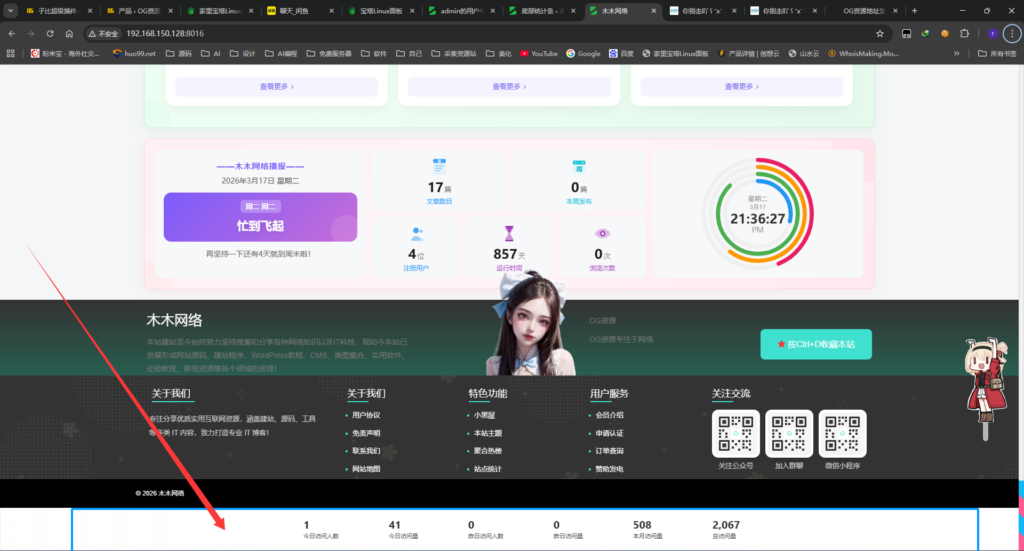Open the tab search dropdown arrow
Screen dimensions: 1024x551
click(10, 10)
